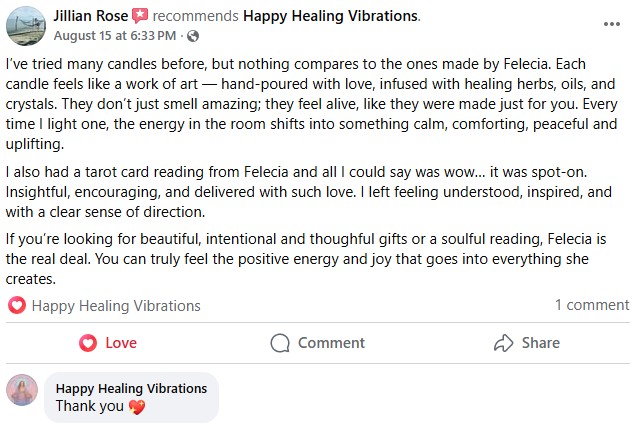Screen dimensions: 637x423
Task: Click the Thank you comment text
Action: pyautogui.click(x=90, y=406)
